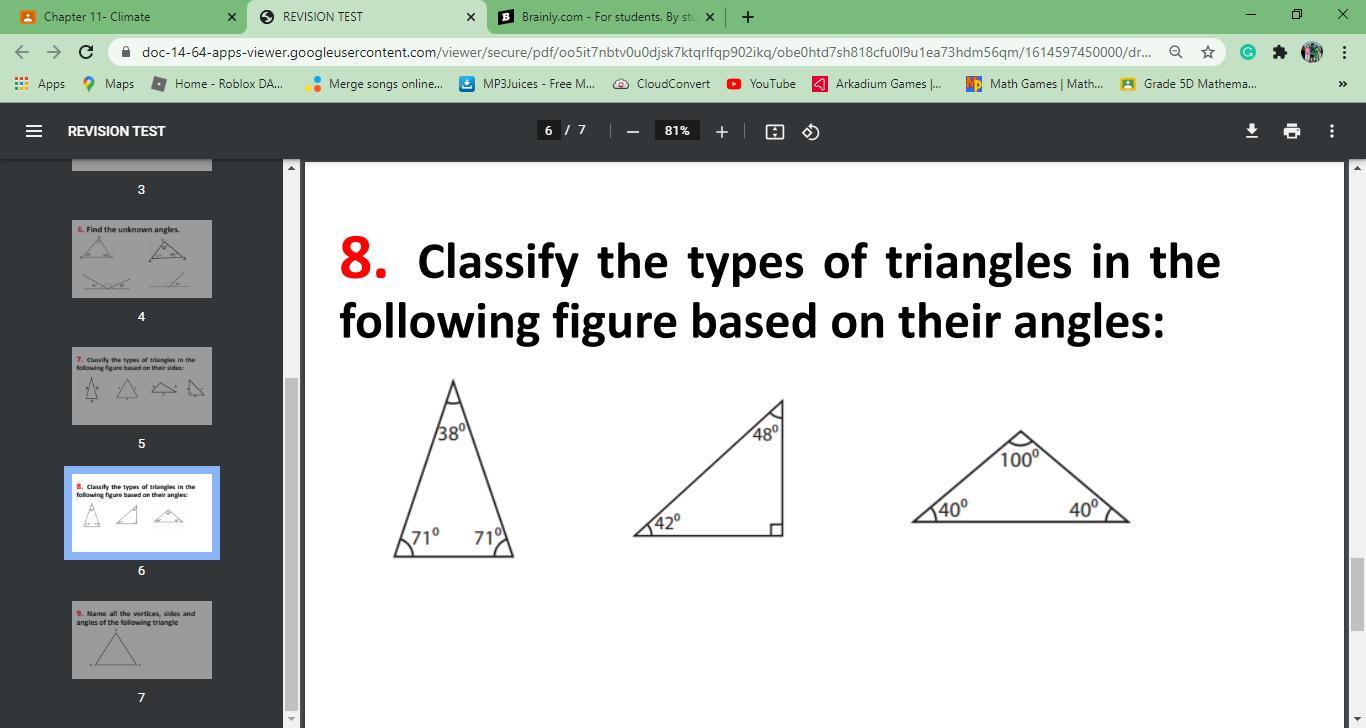Open the PDF viewer hamburger menu

click(x=33, y=131)
